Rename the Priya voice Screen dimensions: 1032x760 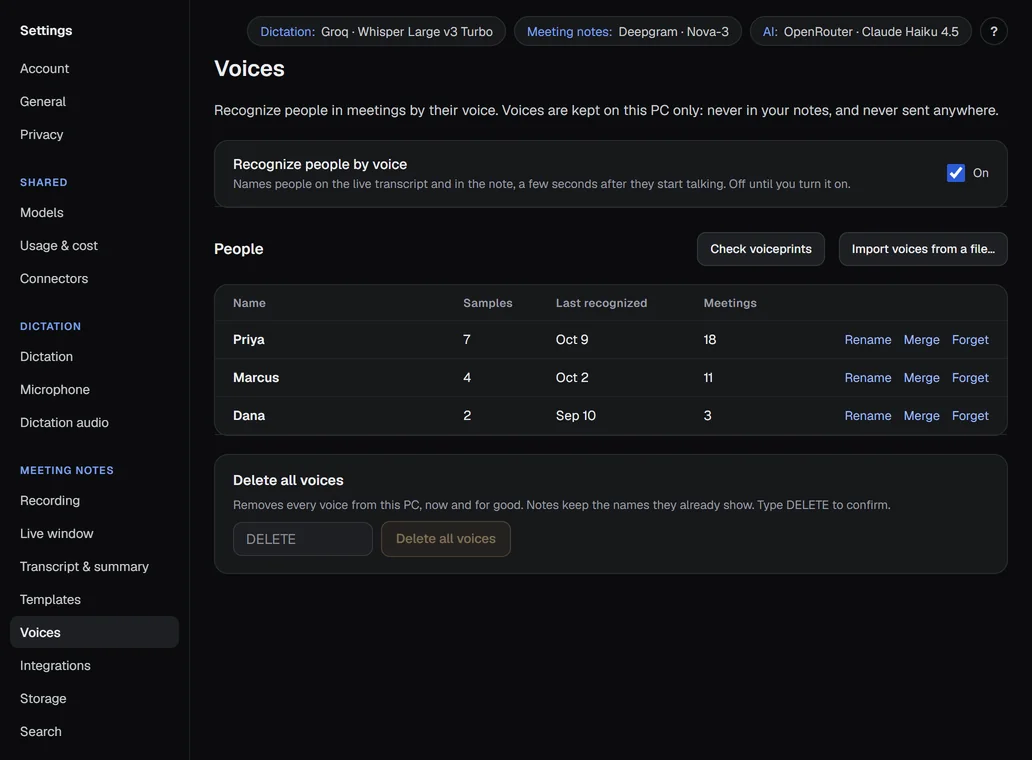(x=867, y=340)
